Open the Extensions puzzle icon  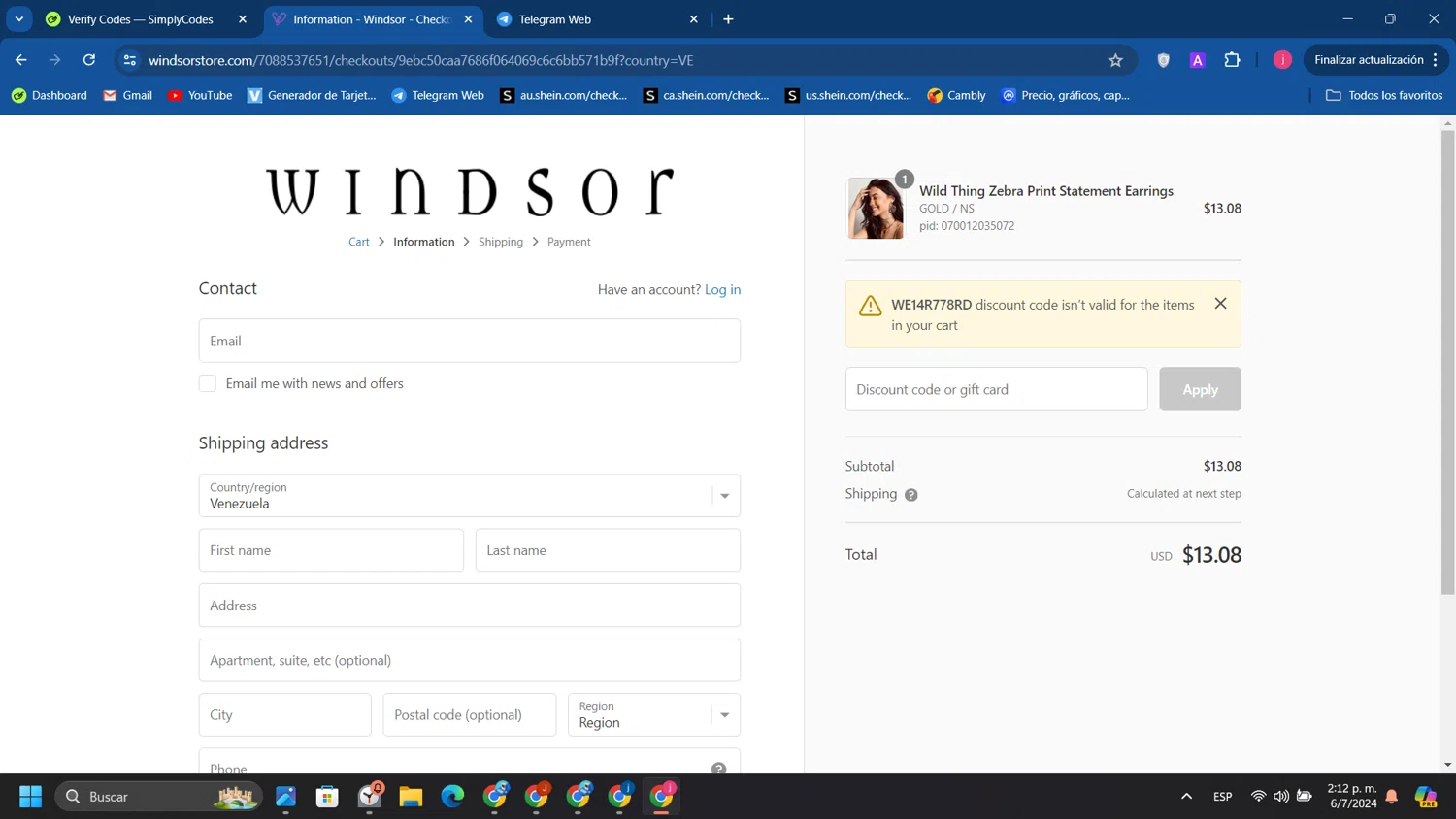pyautogui.click(x=1232, y=60)
